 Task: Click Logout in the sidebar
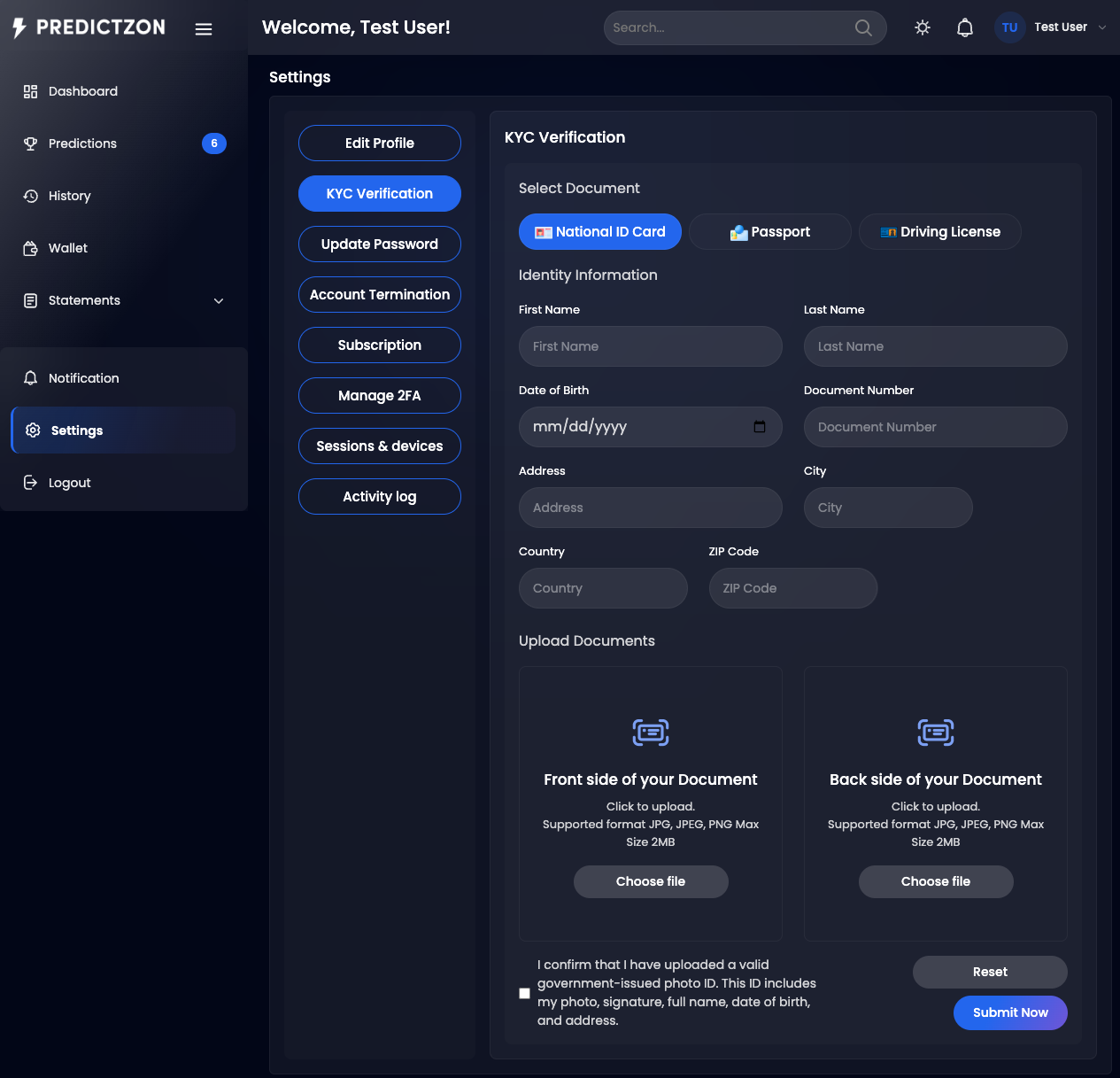[x=124, y=483]
